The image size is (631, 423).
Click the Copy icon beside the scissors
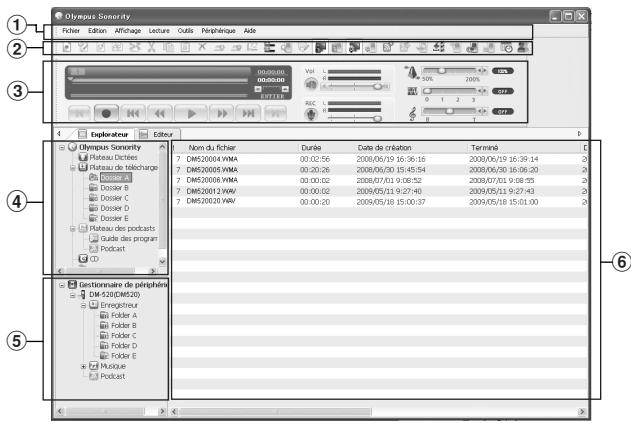click(168, 47)
